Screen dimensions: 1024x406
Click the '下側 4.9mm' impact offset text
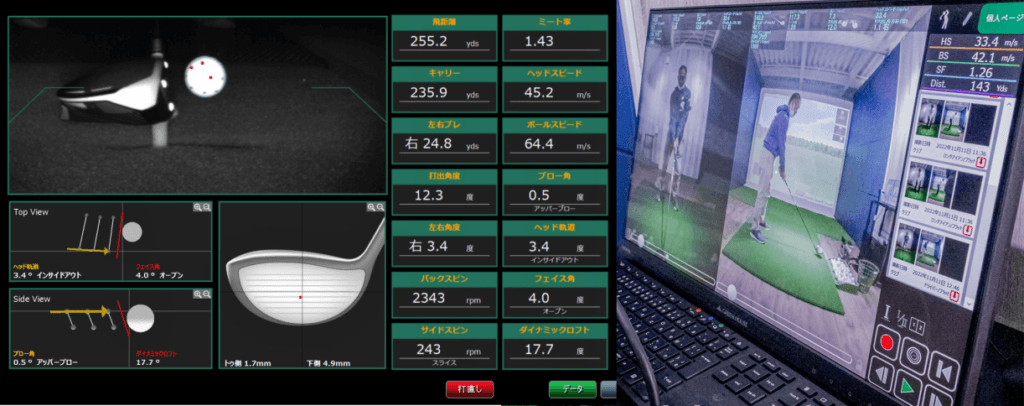(x=328, y=362)
